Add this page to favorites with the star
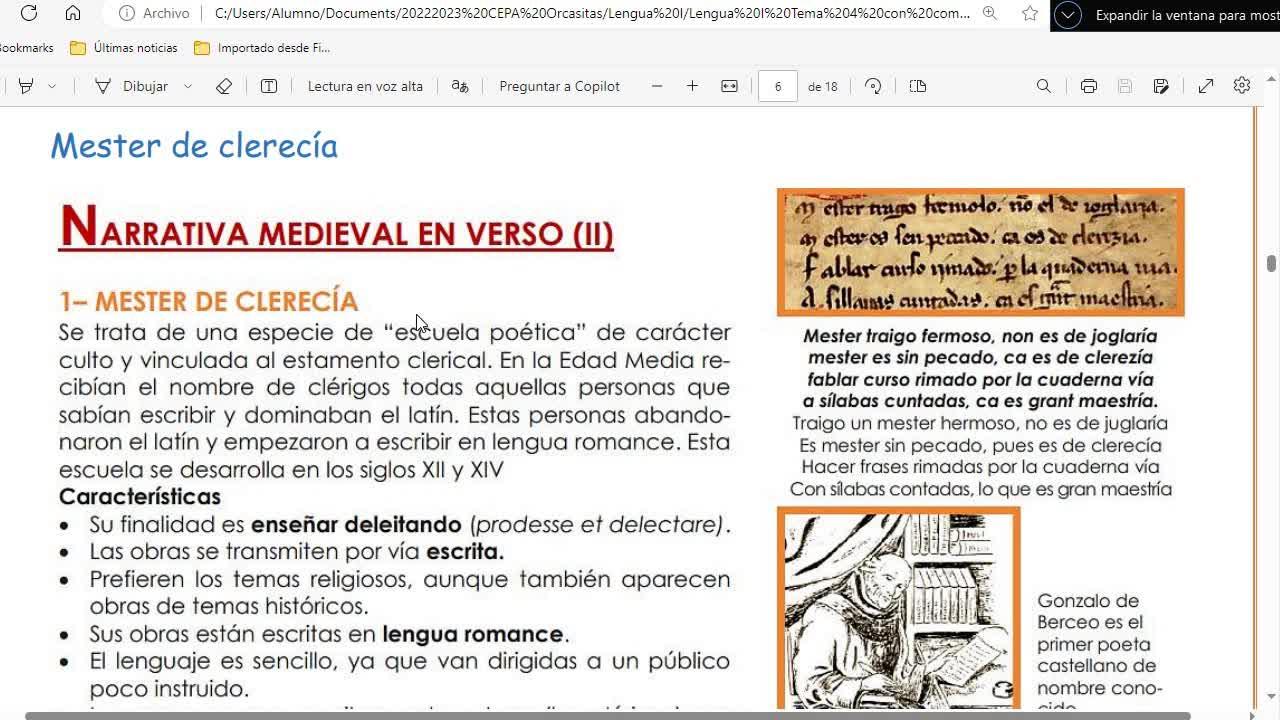 pyautogui.click(x=1030, y=13)
